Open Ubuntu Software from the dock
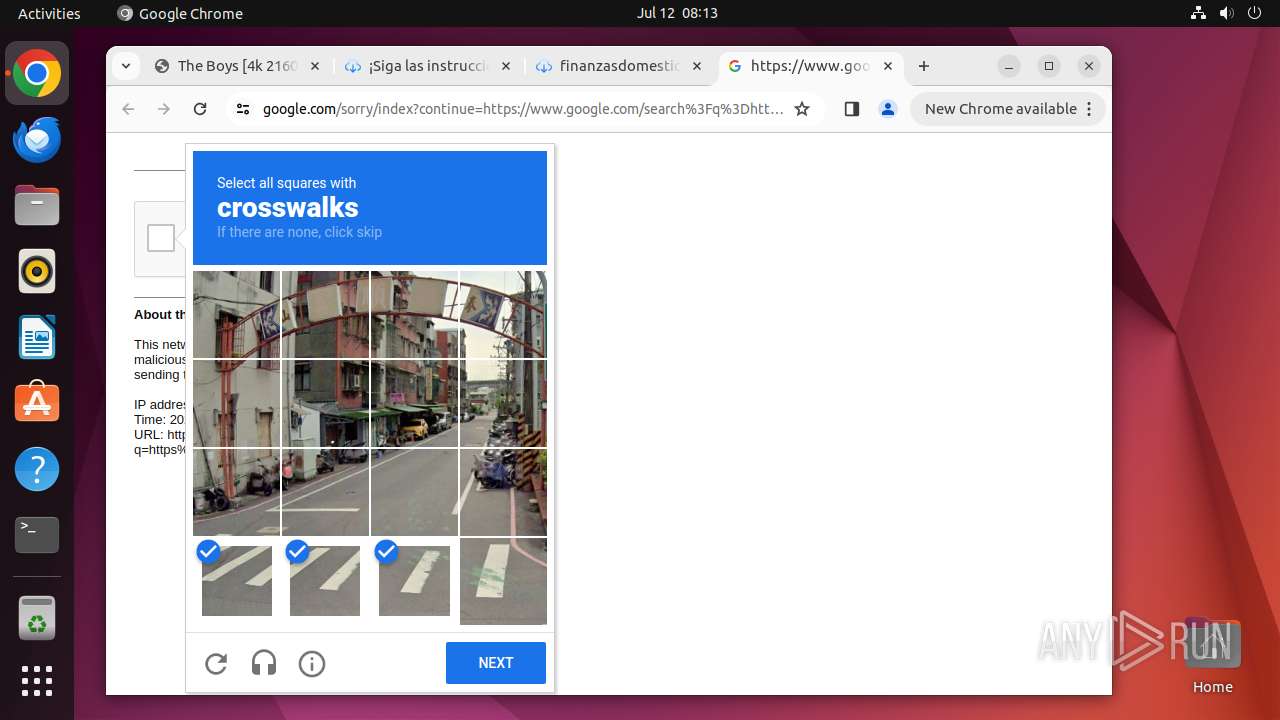 (37, 403)
